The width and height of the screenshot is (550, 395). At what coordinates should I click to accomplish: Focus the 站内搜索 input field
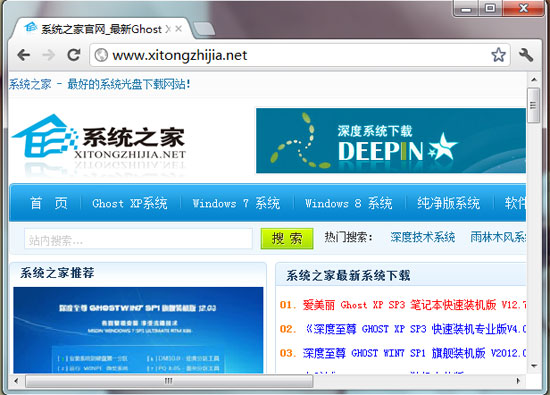coord(138,239)
